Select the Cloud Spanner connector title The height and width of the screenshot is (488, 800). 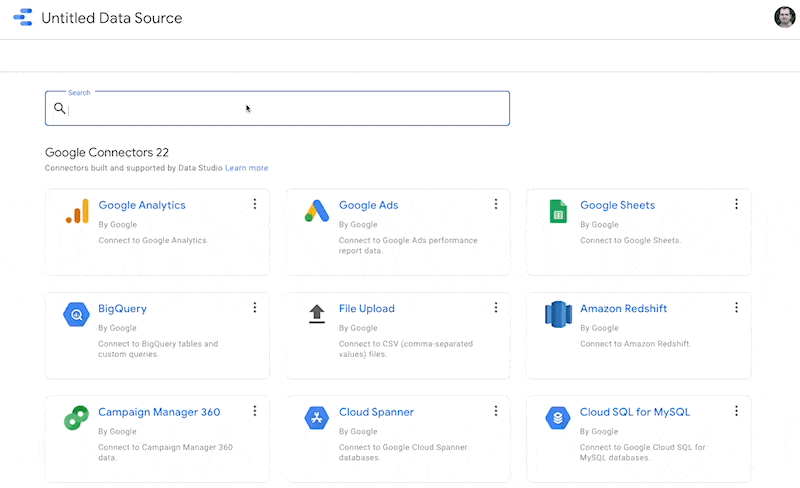point(377,412)
